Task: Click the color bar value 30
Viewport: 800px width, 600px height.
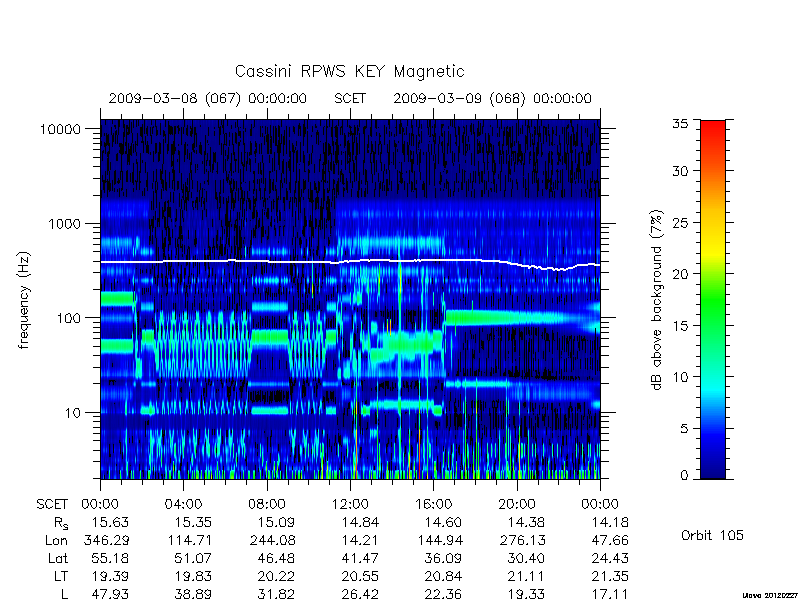Action: point(680,171)
